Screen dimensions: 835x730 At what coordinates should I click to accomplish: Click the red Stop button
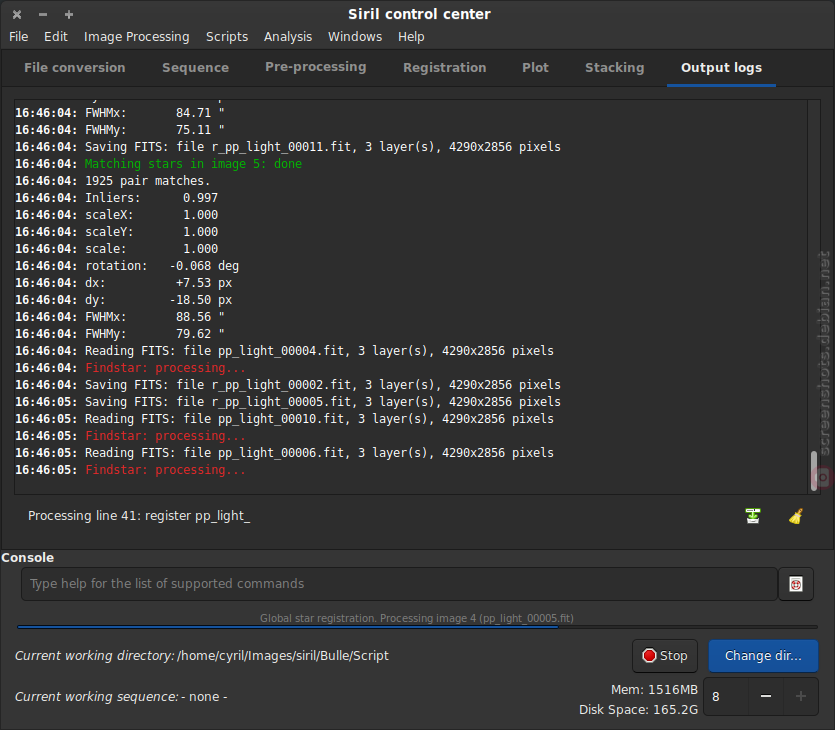click(665, 656)
